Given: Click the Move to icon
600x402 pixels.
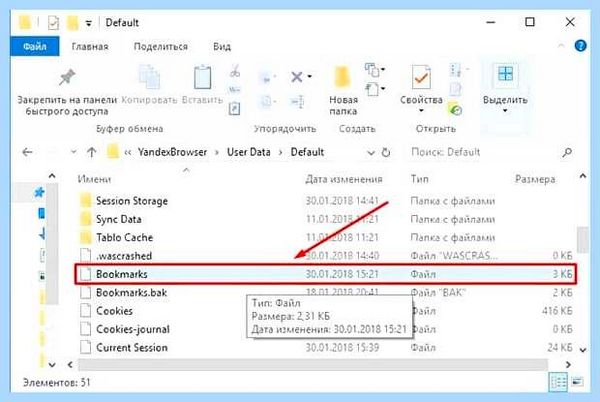Looking at the screenshot, I should tap(266, 78).
